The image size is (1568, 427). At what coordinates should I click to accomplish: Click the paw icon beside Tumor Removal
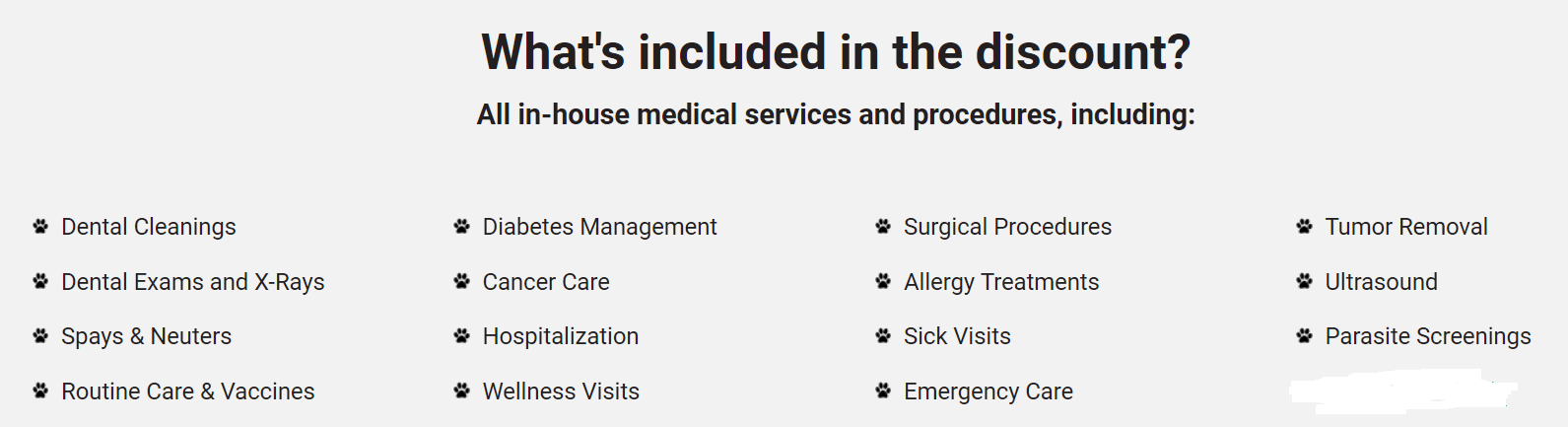pos(1304,227)
